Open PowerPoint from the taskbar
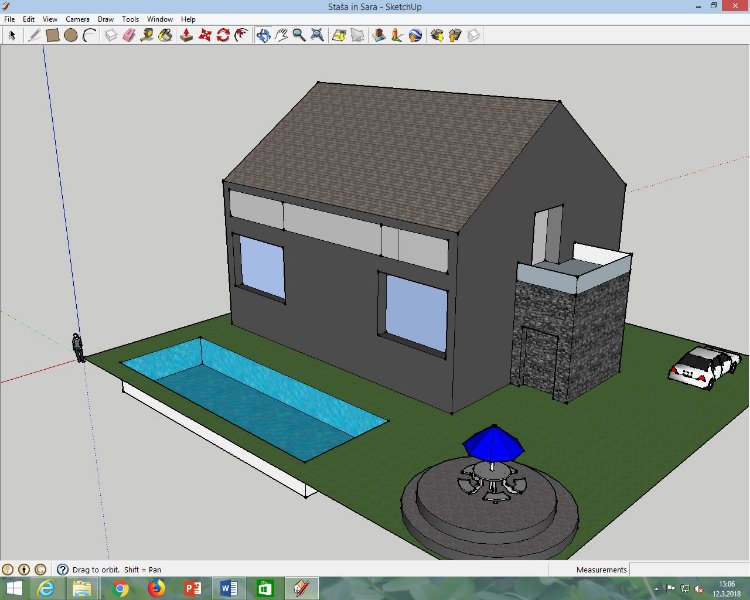Image resolution: width=750 pixels, height=600 pixels. pos(194,588)
